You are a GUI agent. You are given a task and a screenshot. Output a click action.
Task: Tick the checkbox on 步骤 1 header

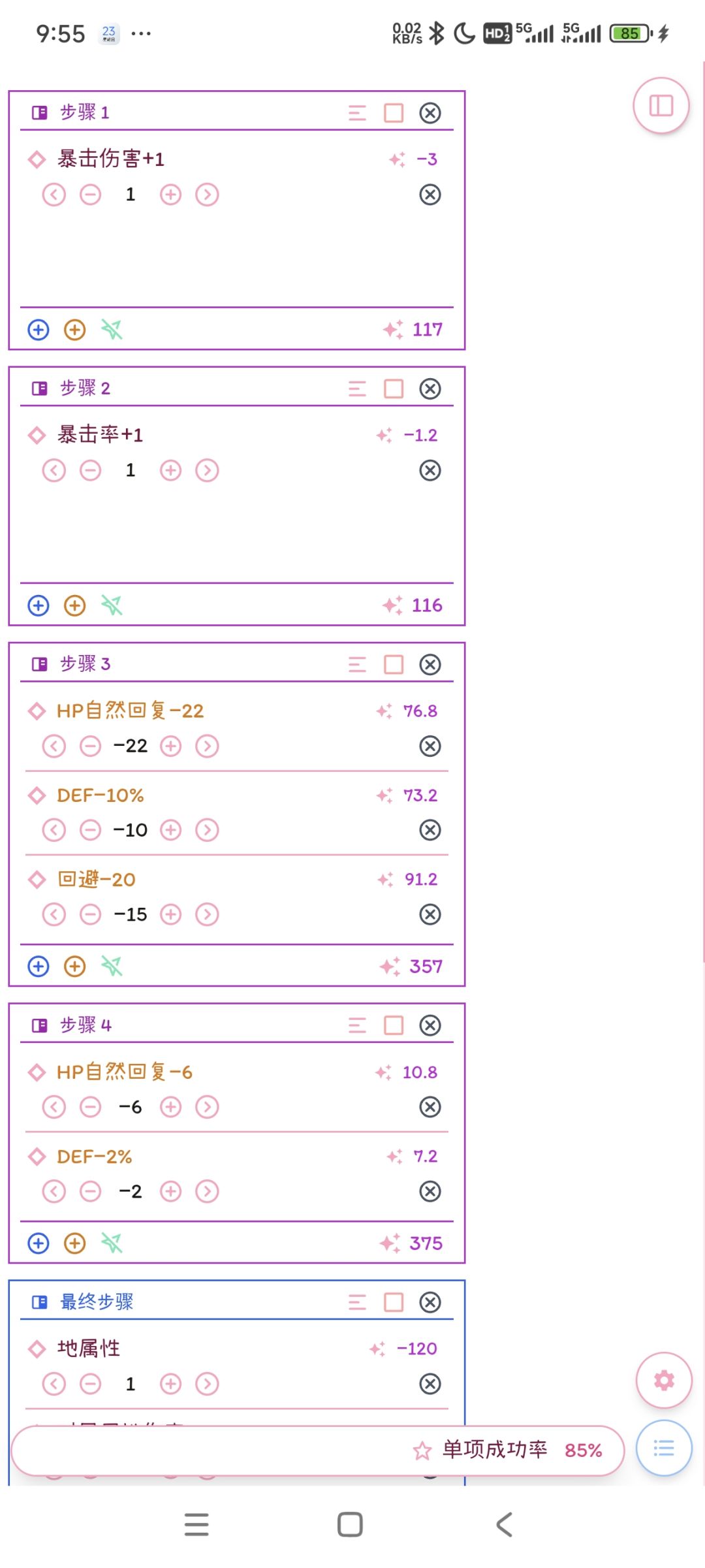pos(394,113)
